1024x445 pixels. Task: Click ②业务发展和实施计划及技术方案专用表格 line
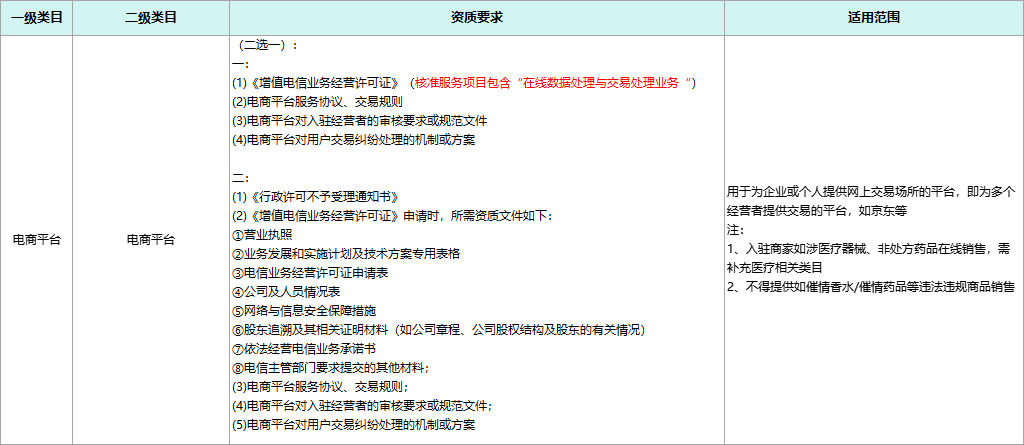[346, 254]
